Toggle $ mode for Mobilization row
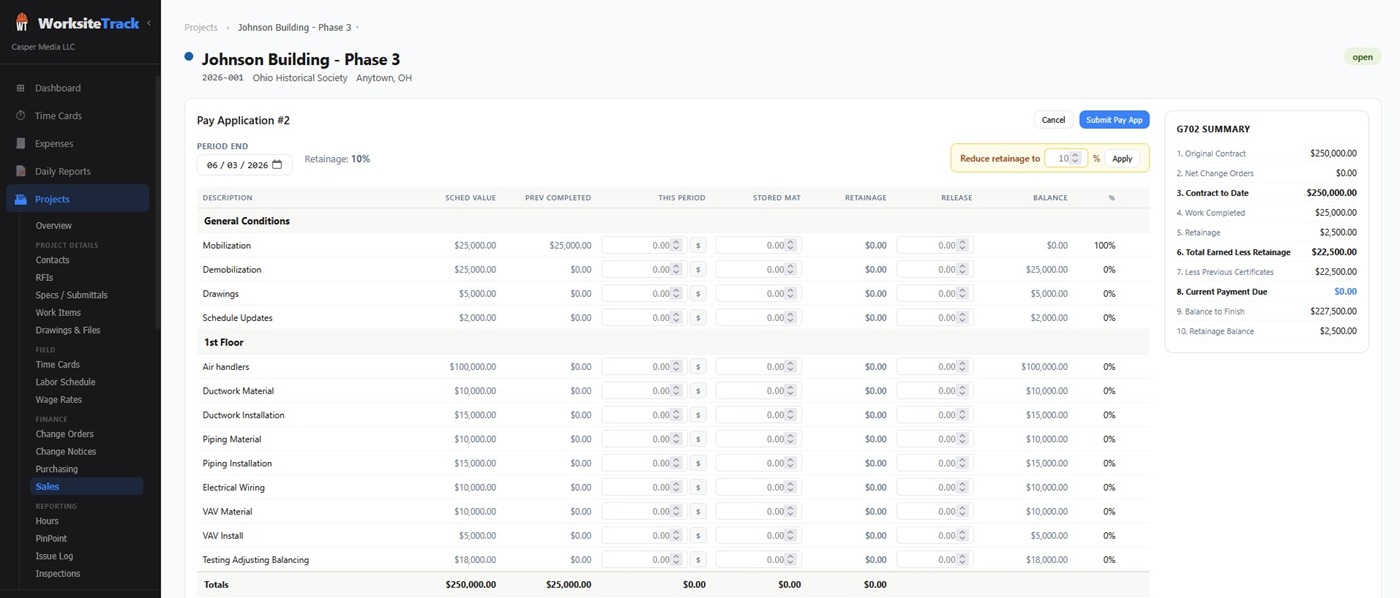The image size is (1400, 598). pyautogui.click(x=698, y=245)
